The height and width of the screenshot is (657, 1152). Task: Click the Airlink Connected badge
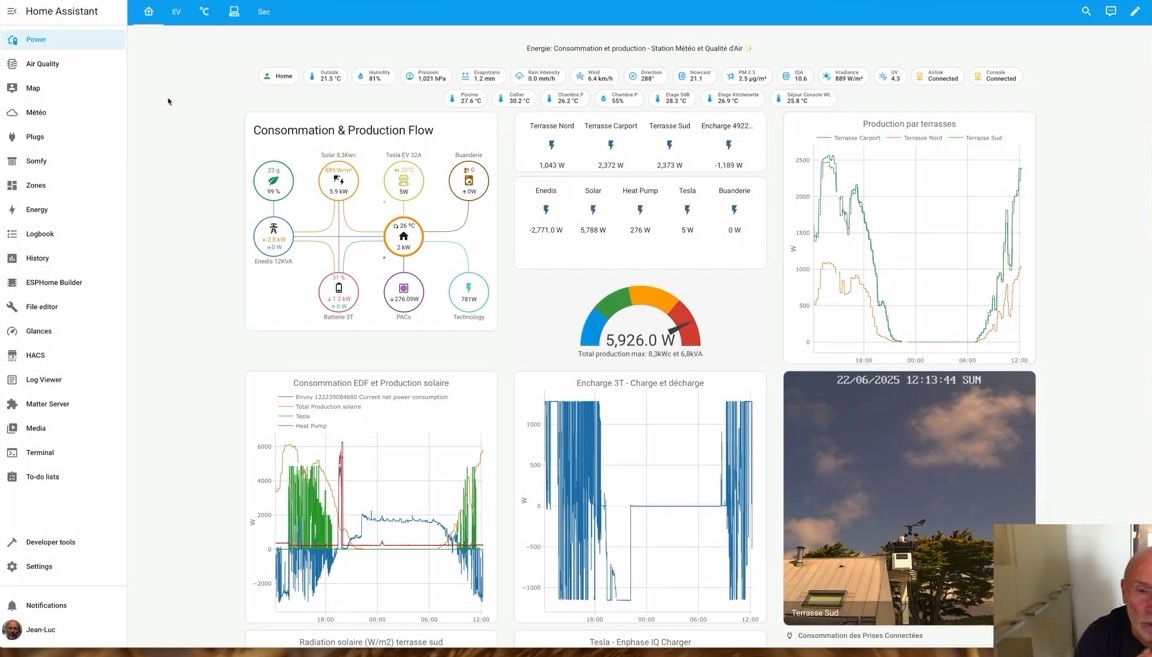tap(937, 76)
